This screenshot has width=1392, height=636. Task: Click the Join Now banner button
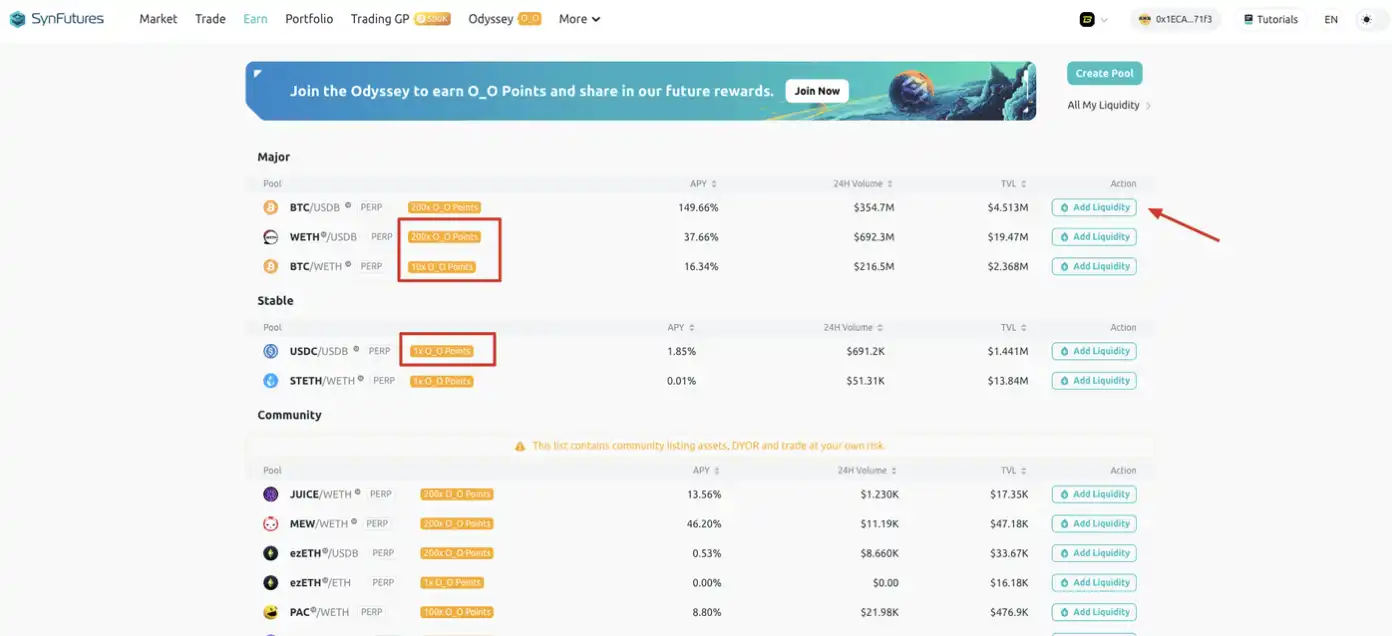[x=816, y=90]
